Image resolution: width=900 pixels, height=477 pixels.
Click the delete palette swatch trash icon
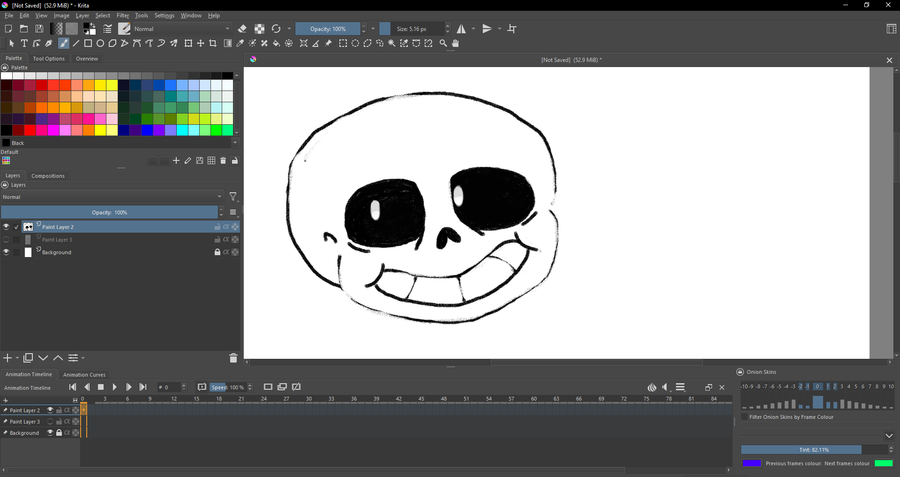223,161
